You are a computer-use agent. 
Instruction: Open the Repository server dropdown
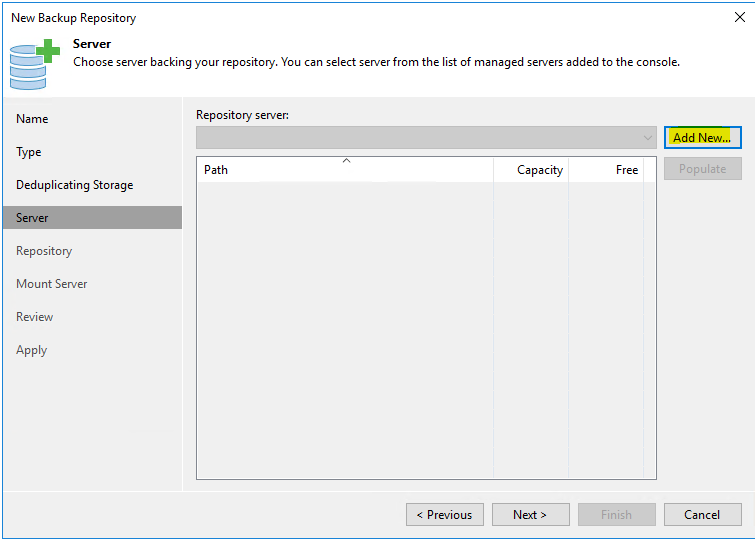[426, 138]
